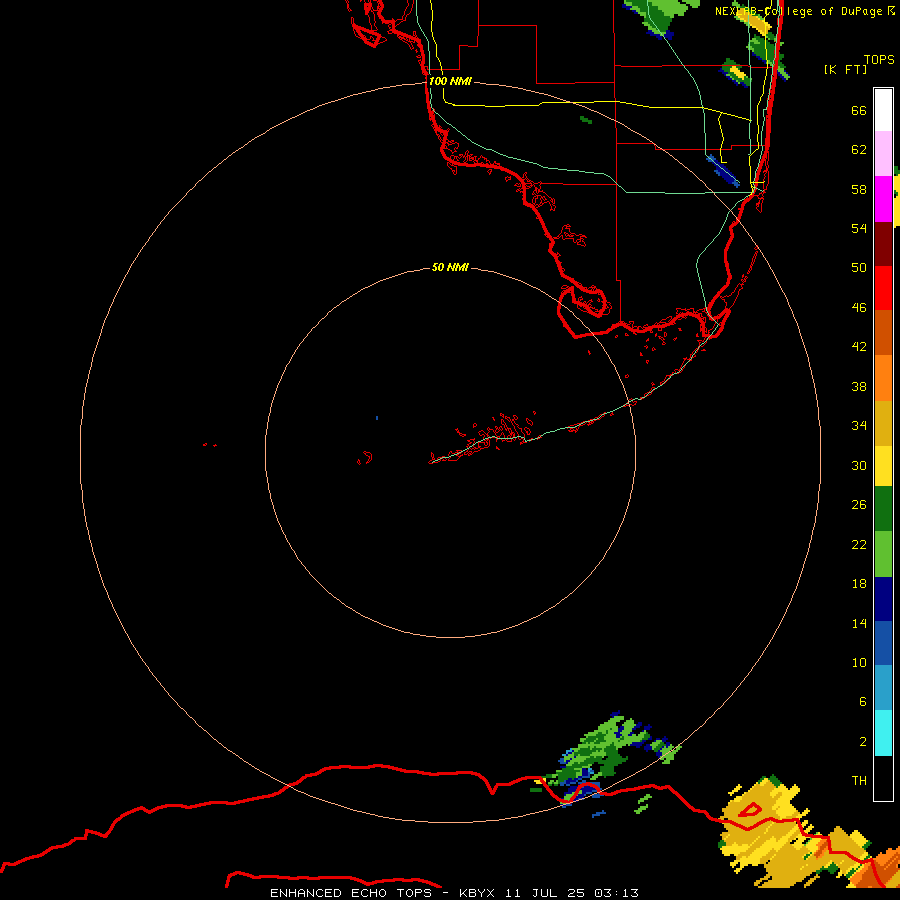This screenshot has width=900, height=900.
Task: Click the legend value '42'
Action: tap(859, 346)
